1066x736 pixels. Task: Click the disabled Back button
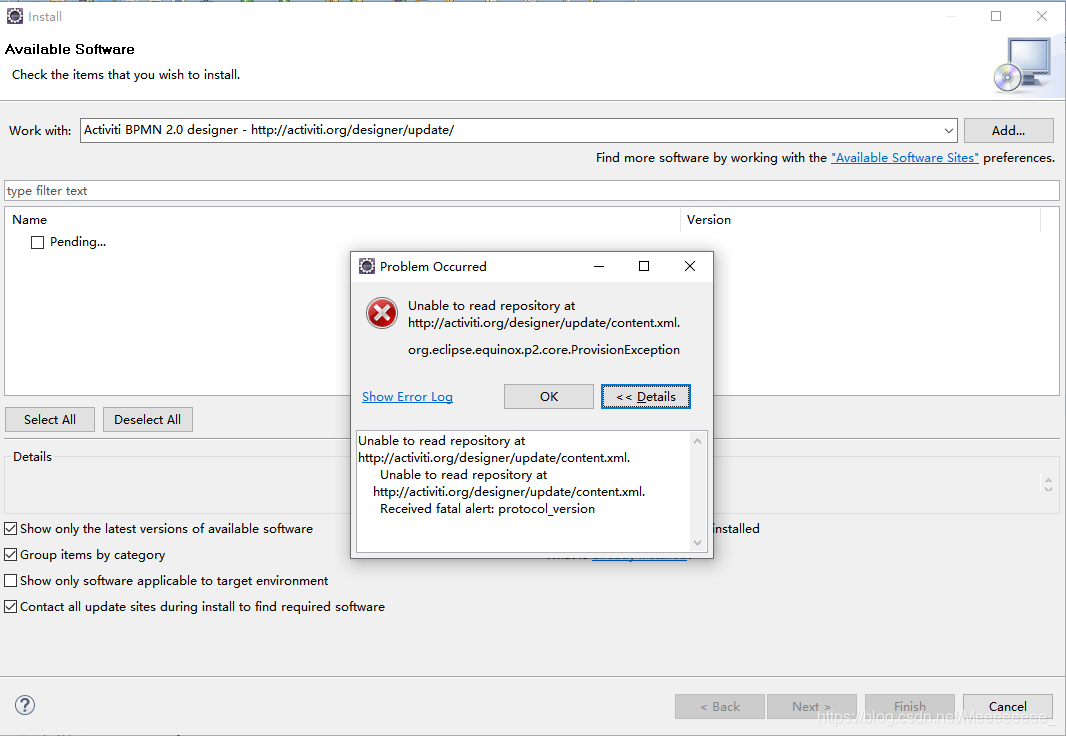[720, 707]
